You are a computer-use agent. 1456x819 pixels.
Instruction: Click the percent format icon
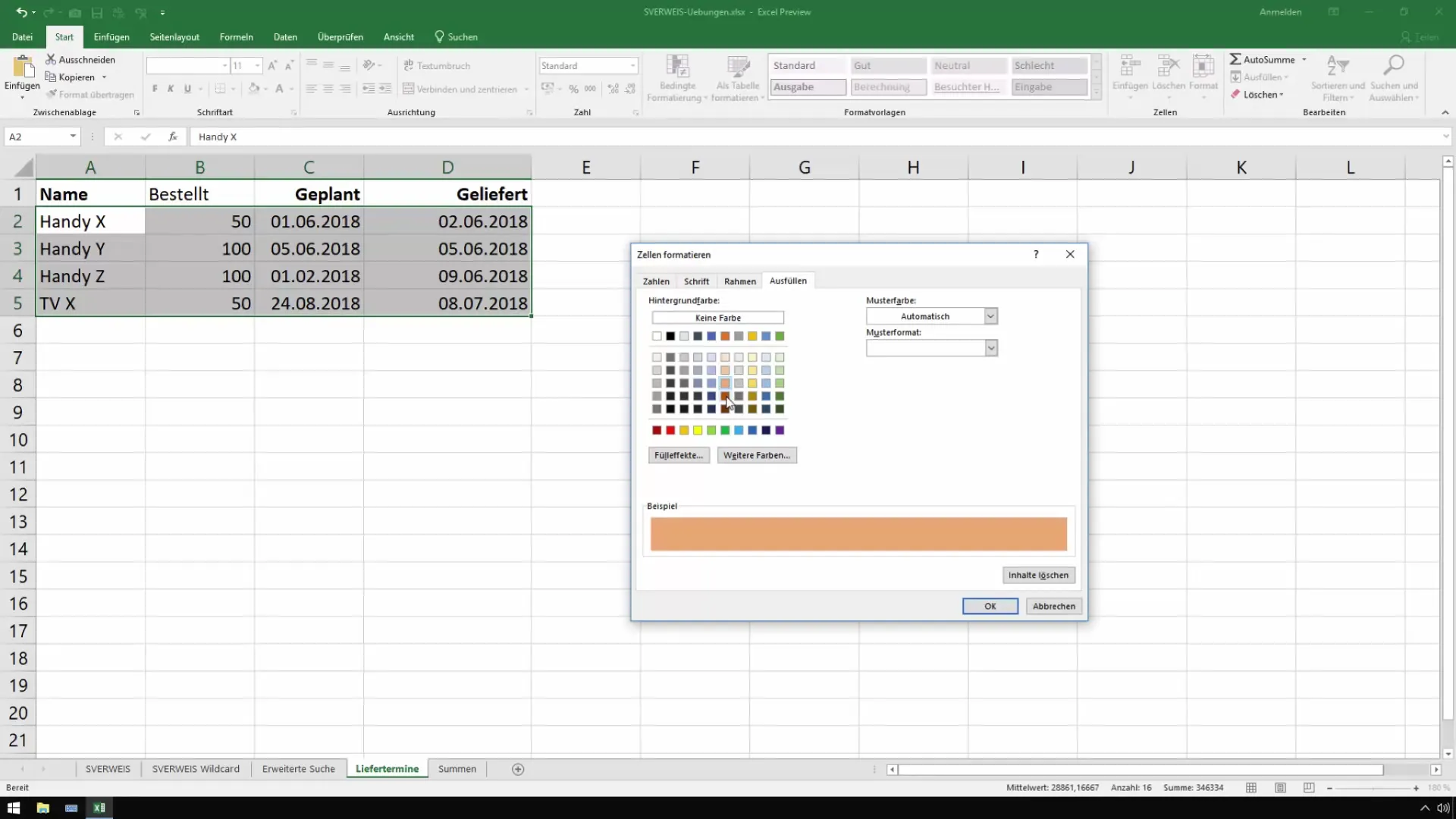tap(573, 89)
